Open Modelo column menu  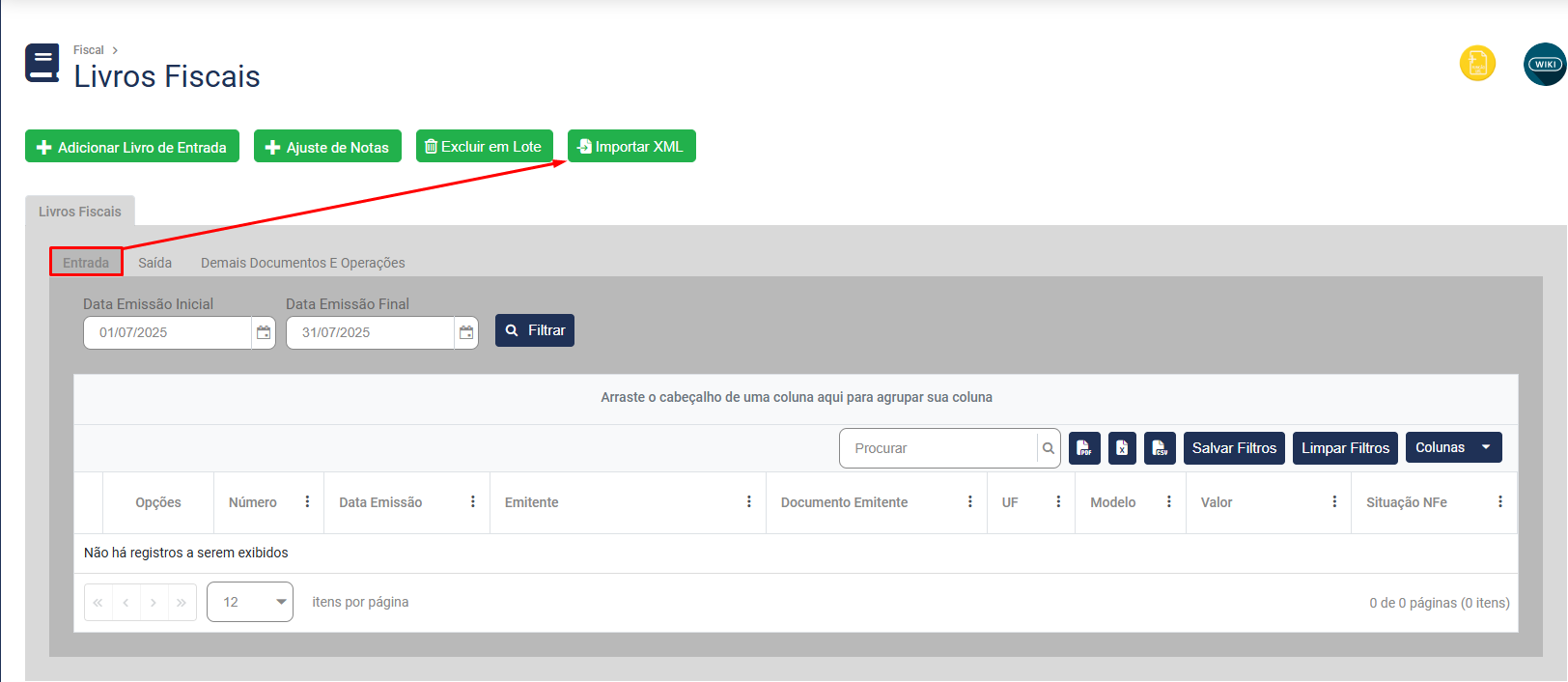tap(1169, 501)
